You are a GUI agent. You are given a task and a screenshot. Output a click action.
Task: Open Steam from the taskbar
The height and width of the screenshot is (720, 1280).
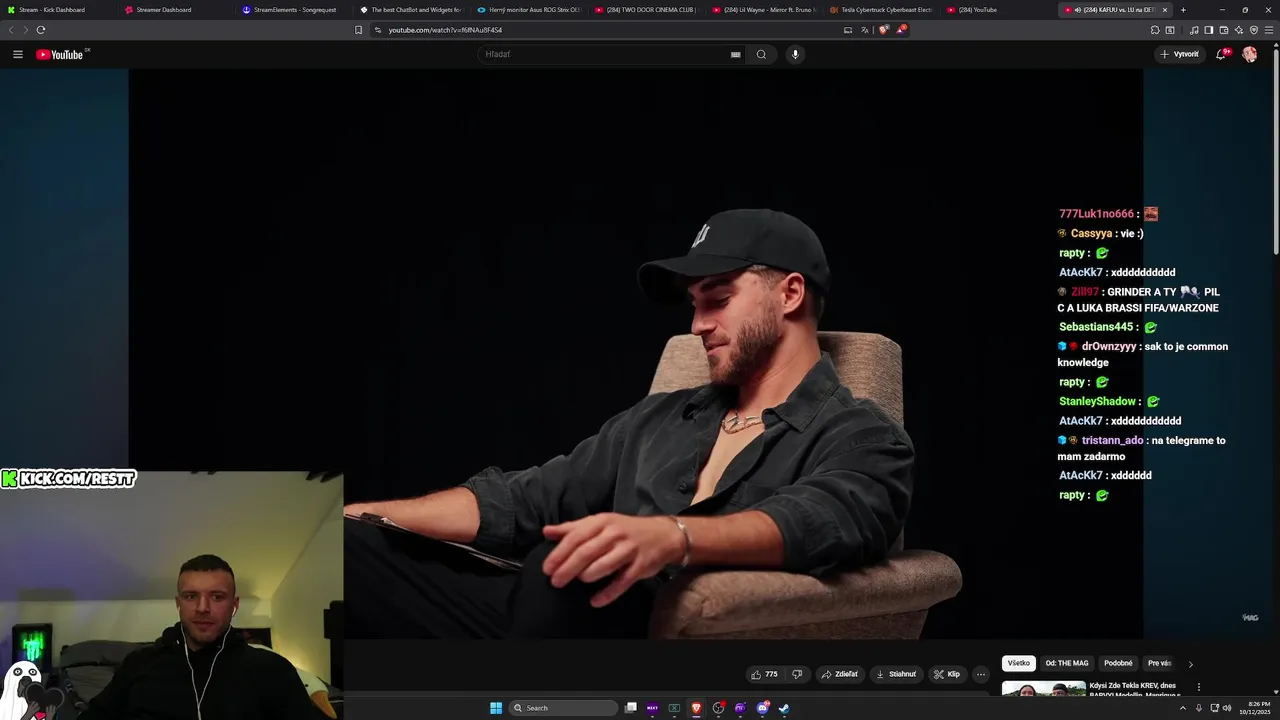(x=784, y=708)
